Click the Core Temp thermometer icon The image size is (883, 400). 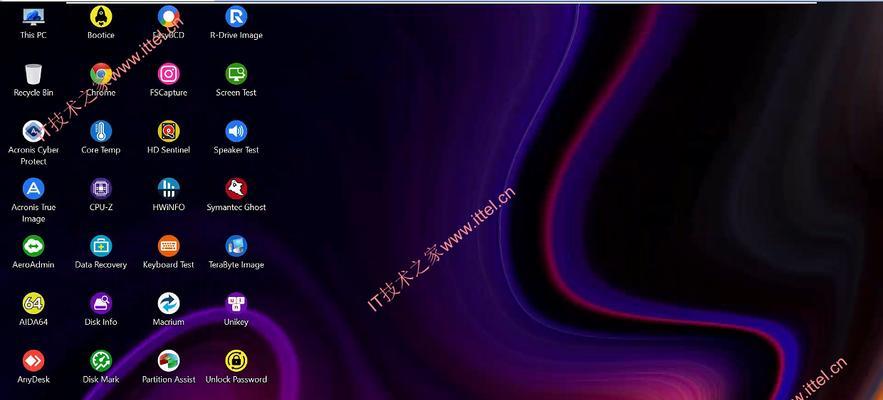click(101, 131)
